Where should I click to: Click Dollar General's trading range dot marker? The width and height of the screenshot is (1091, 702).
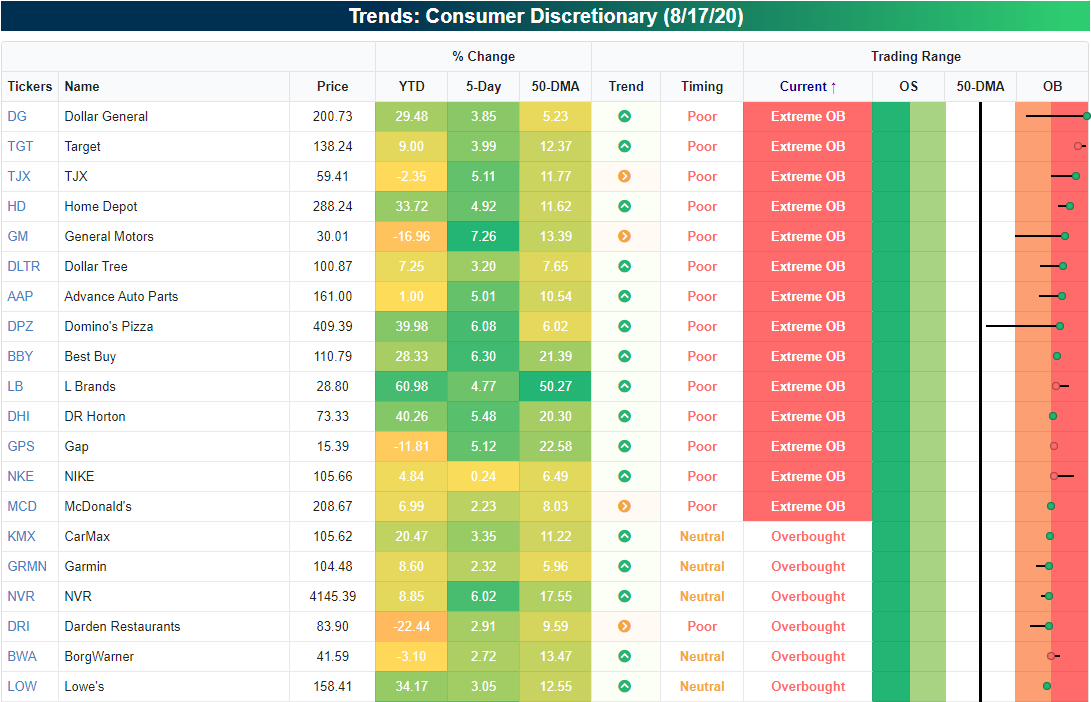1086,116
